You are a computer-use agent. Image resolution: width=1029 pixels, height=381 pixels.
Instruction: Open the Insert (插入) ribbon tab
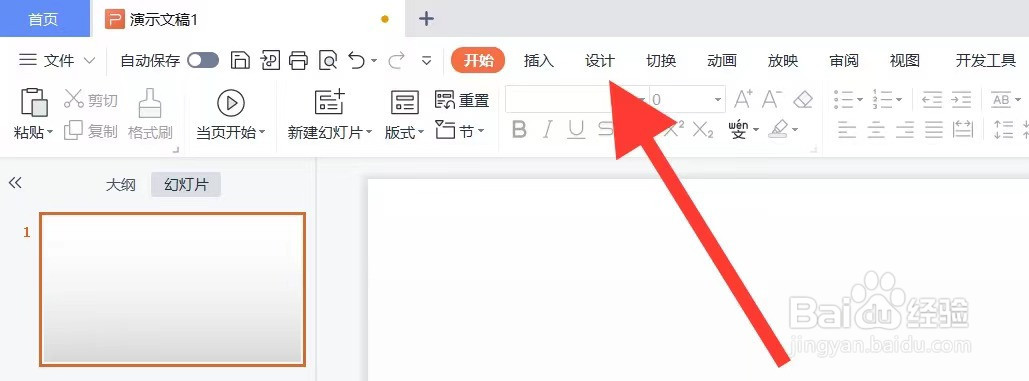(x=539, y=61)
